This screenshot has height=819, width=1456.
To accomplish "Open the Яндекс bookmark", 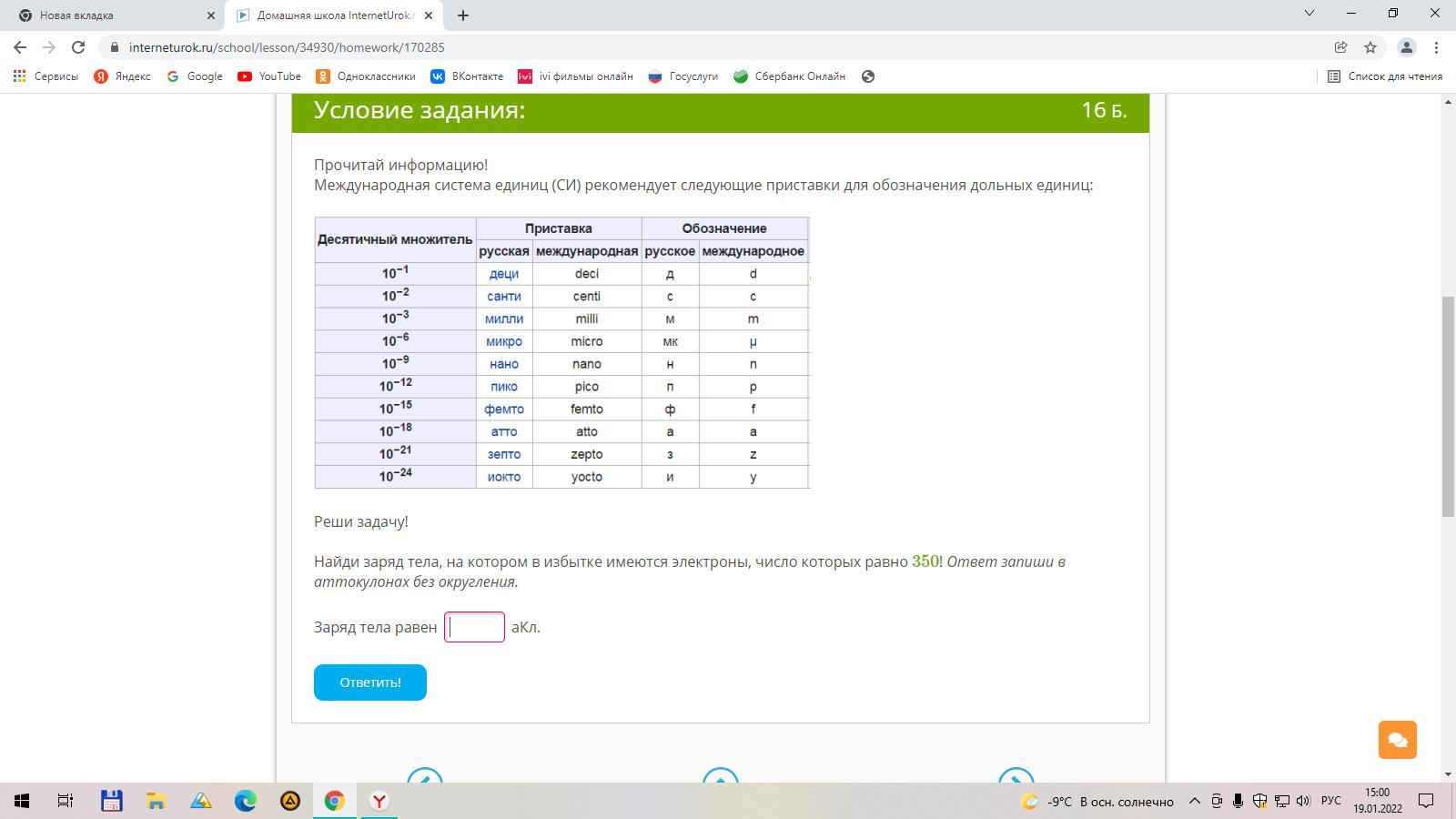I will [122, 76].
